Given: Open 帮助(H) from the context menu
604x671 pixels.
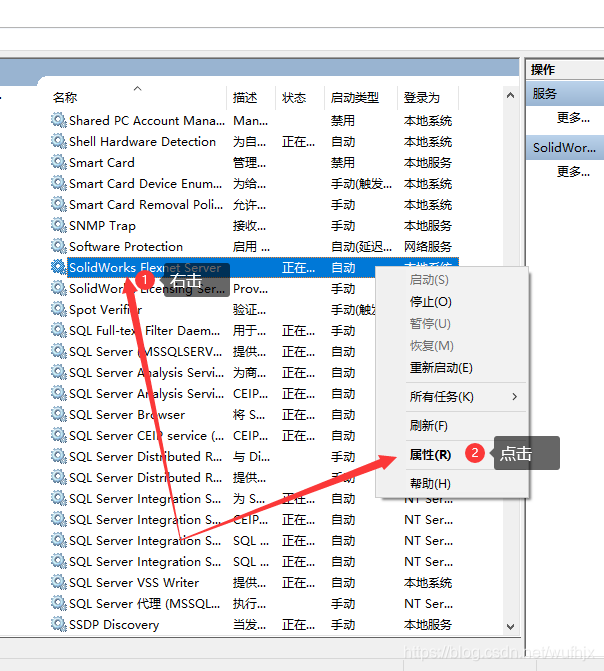Looking at the screenshot, I should [x=430, y=484].
